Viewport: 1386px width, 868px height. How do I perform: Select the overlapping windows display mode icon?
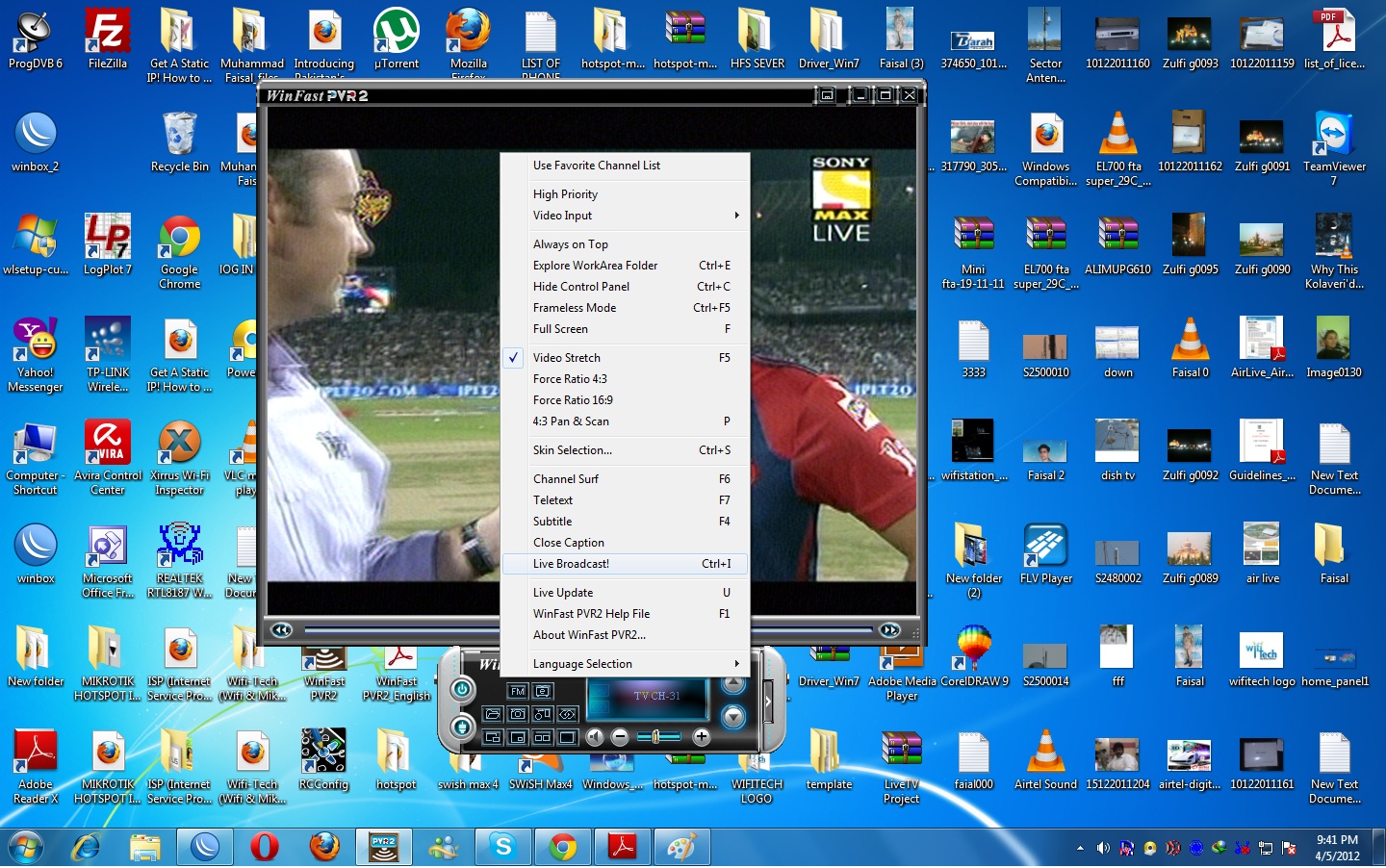point(493,737)
